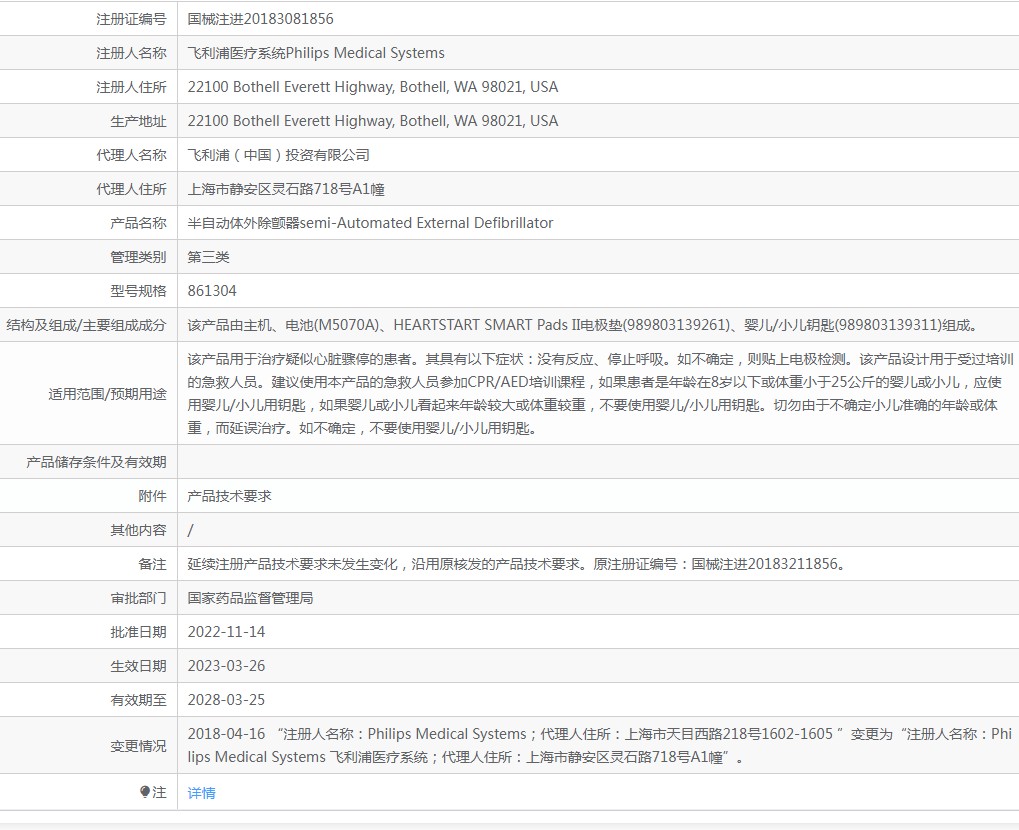Select the change record text dated 2018-04-16
The image size is (1019, 830).
tap(600, 746)
